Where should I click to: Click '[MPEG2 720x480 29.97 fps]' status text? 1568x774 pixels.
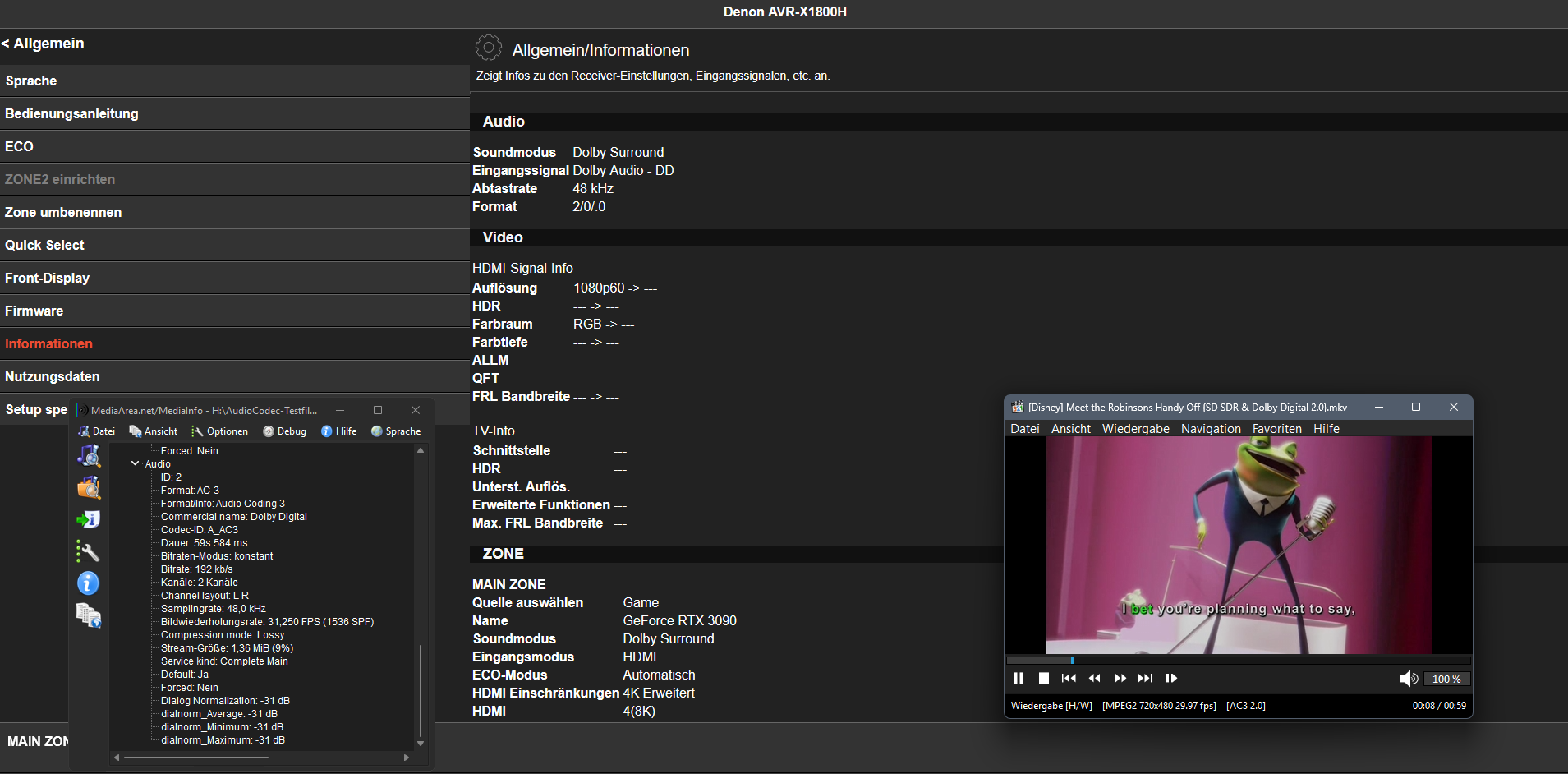[1159, 706]
